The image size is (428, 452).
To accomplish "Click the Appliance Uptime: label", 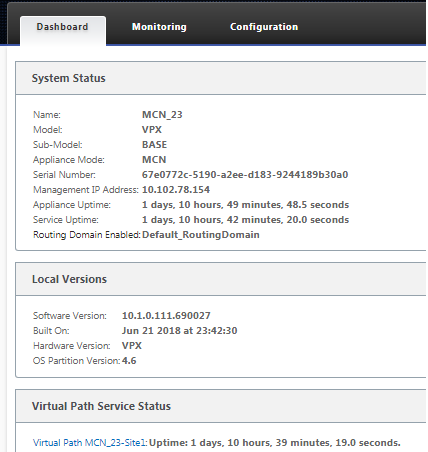I will click(x=72, y=205).
